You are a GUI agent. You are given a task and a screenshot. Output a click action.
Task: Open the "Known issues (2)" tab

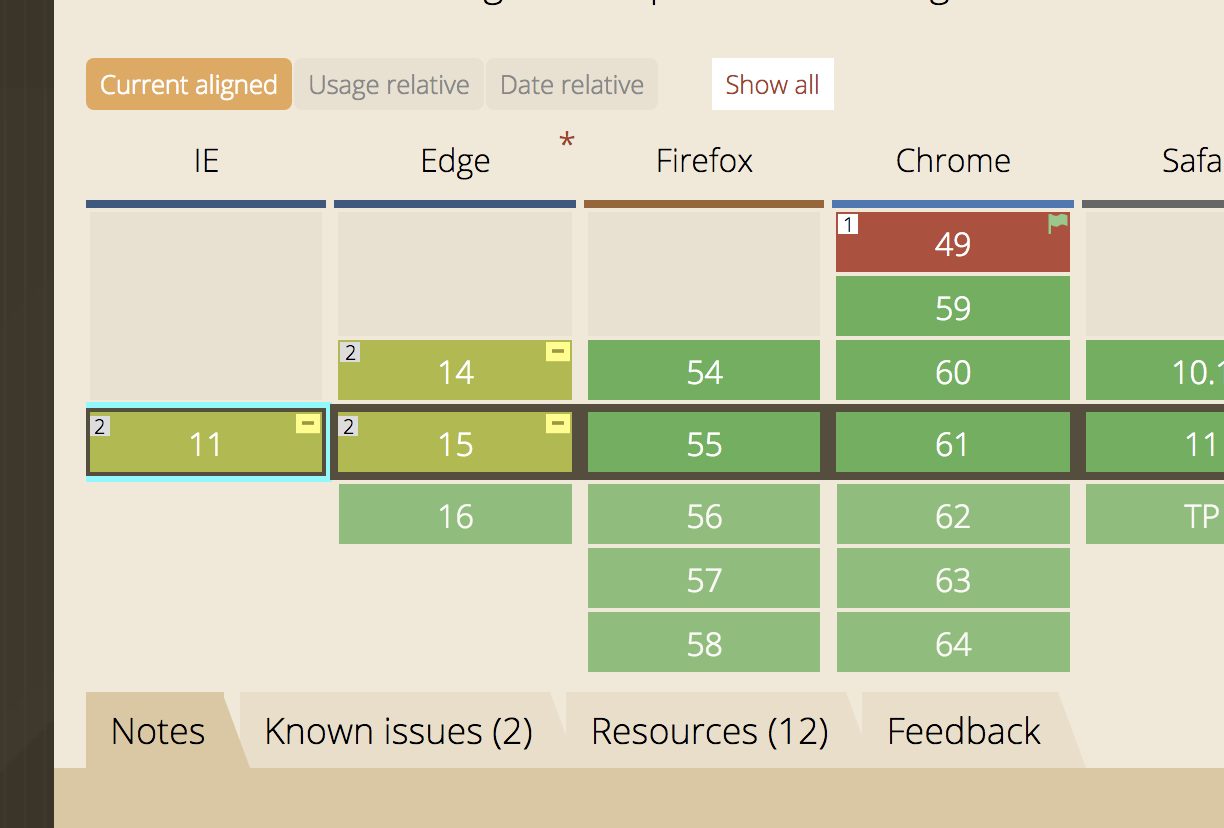click(398, 731)
